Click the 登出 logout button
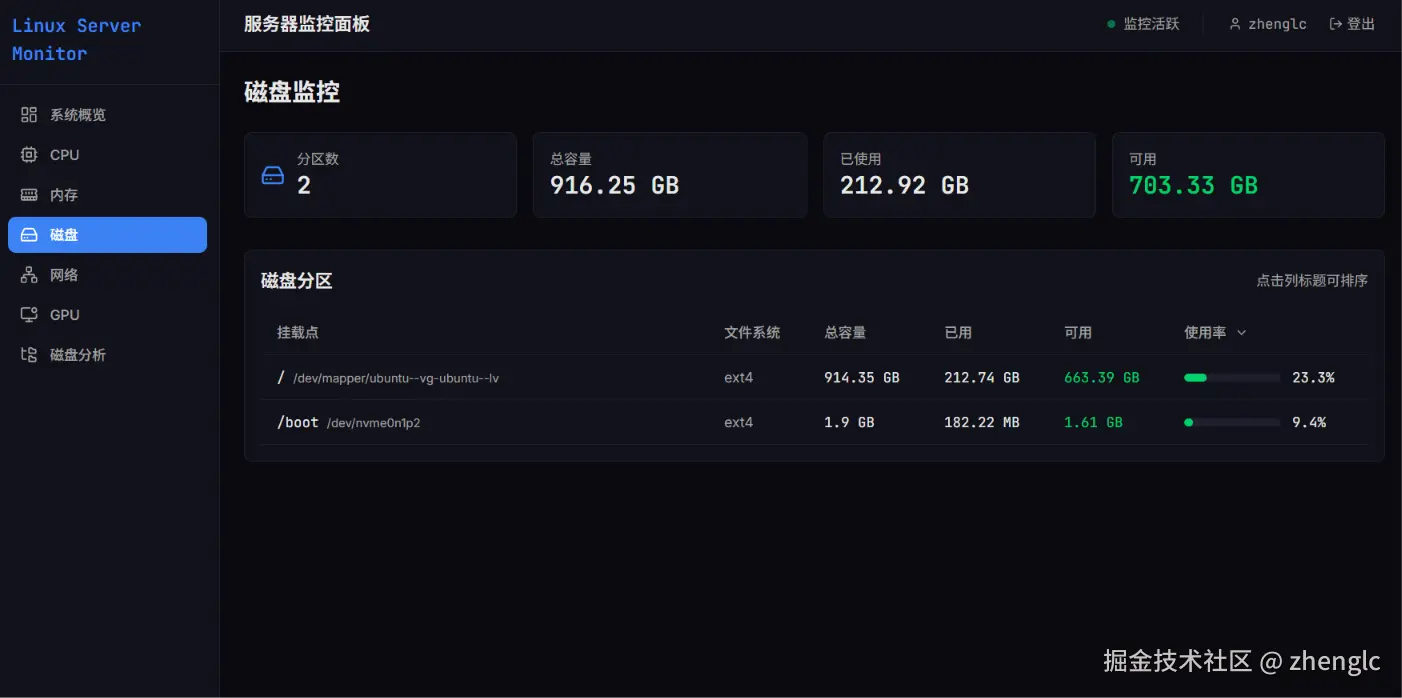 click(1352, 24)
